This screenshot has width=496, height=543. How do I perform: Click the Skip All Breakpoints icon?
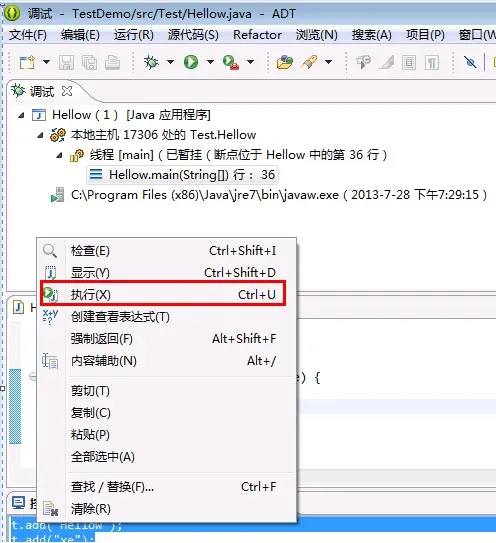[470, 63]
